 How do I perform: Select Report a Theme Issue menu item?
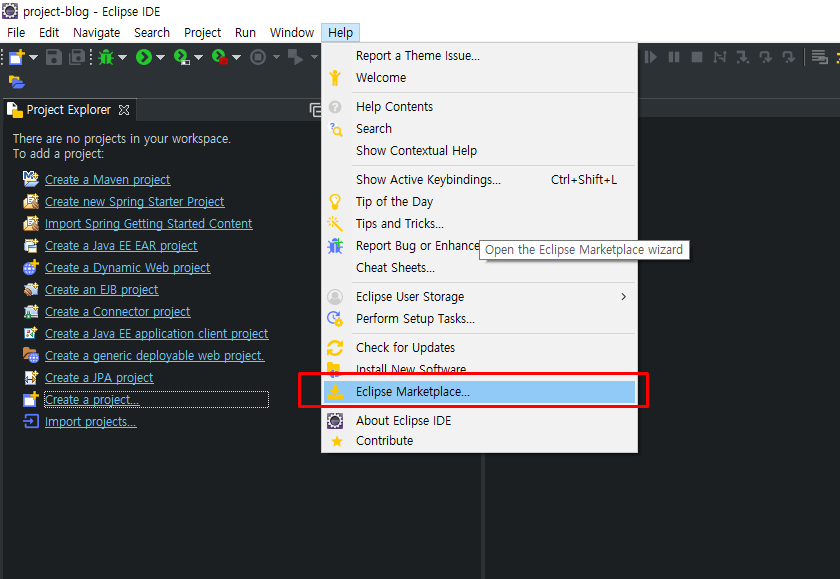coord(479,56)
